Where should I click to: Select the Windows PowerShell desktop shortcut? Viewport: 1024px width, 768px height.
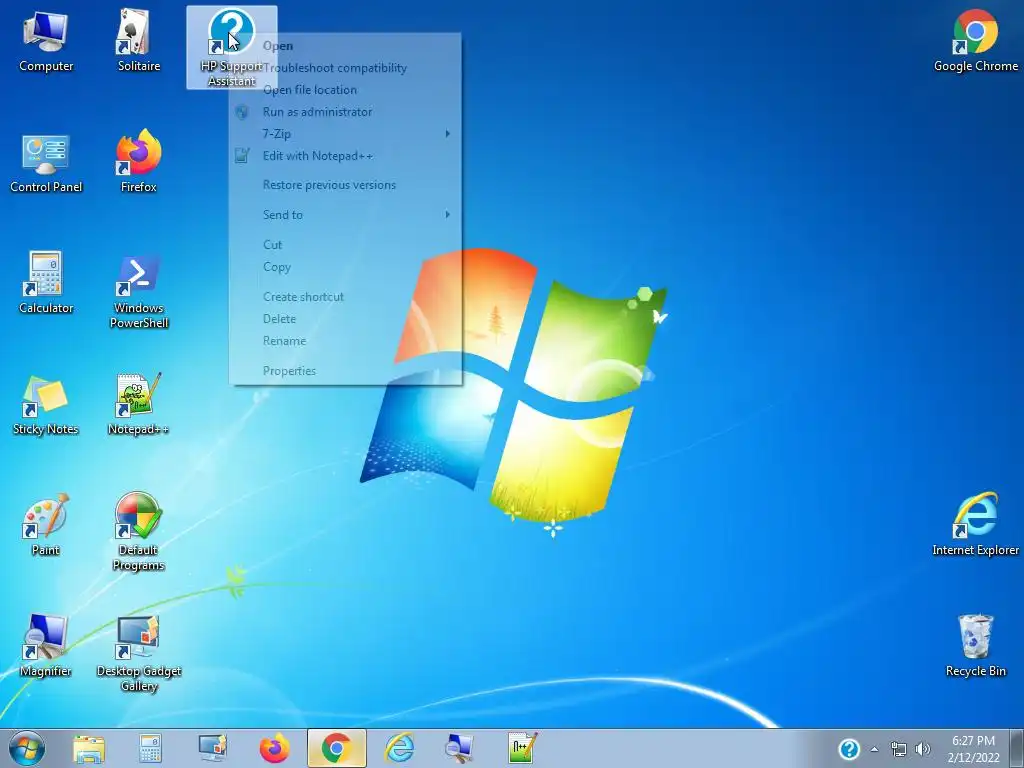pyautogui.click(x=138, y=291)
